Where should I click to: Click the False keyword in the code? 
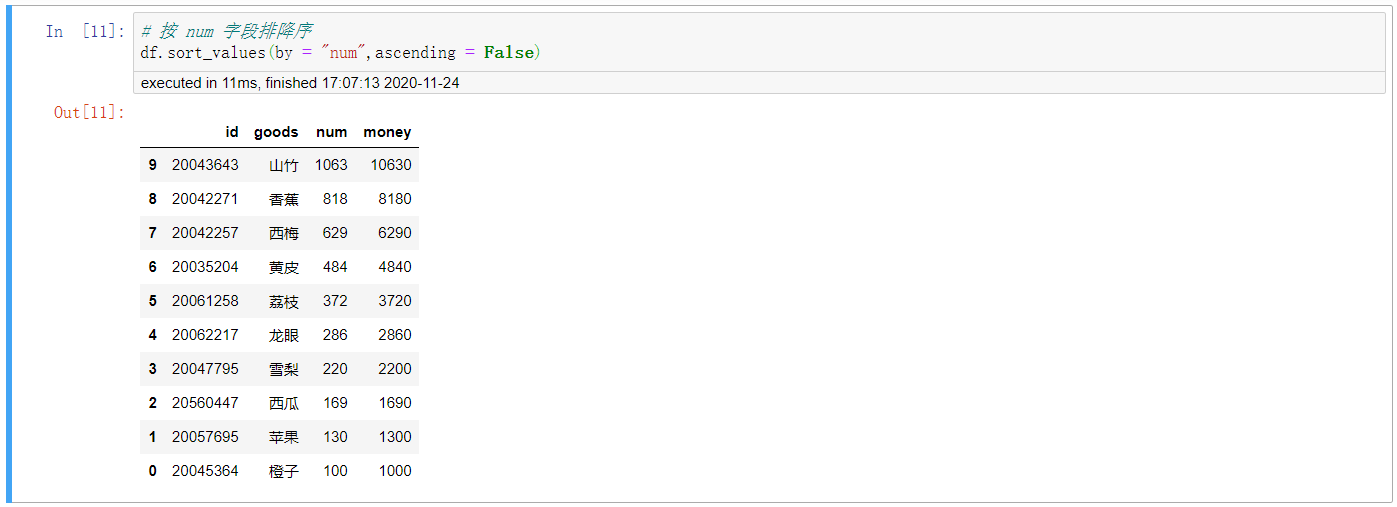(x=509, y=52)
